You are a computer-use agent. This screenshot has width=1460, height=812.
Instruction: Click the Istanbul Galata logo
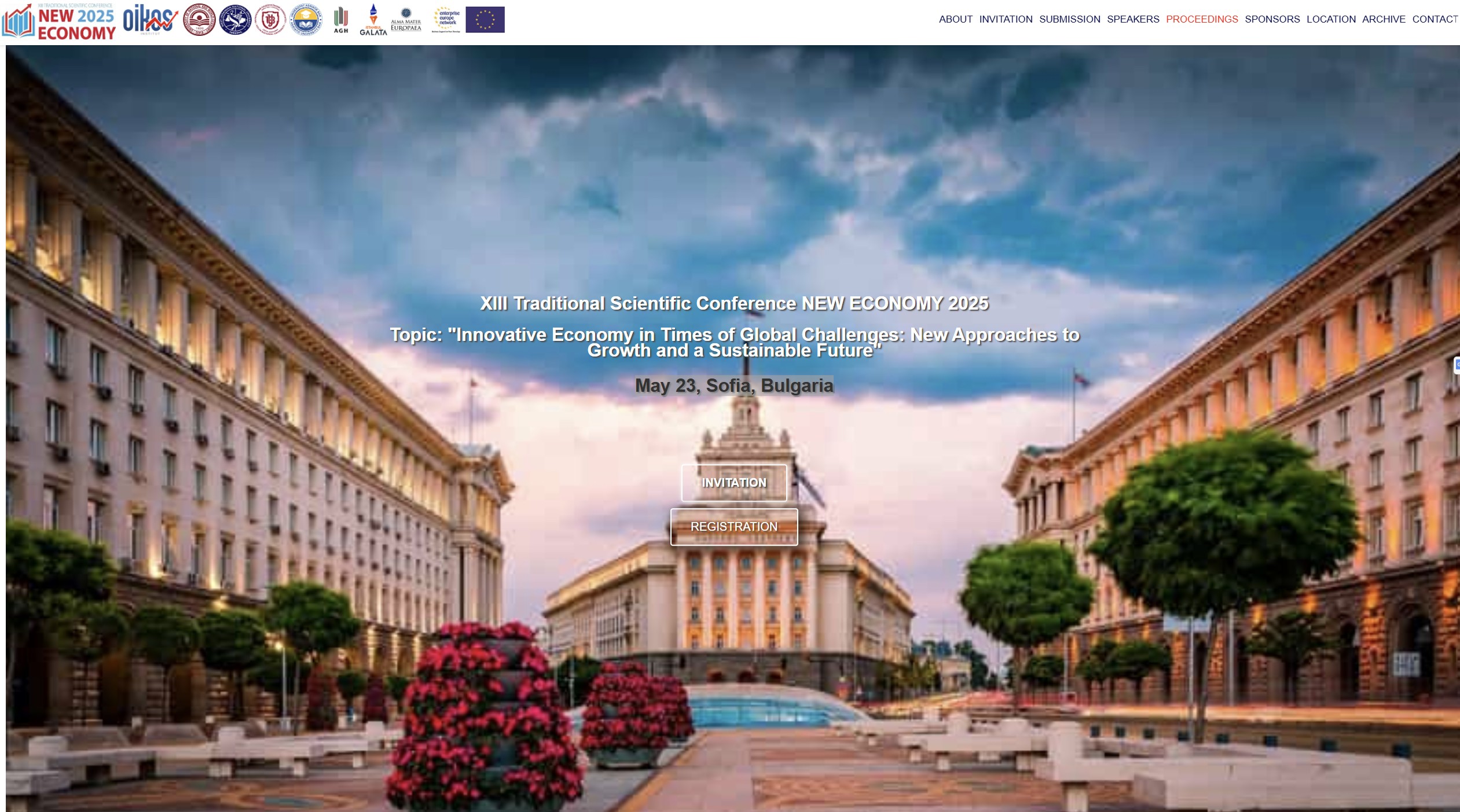373,20
